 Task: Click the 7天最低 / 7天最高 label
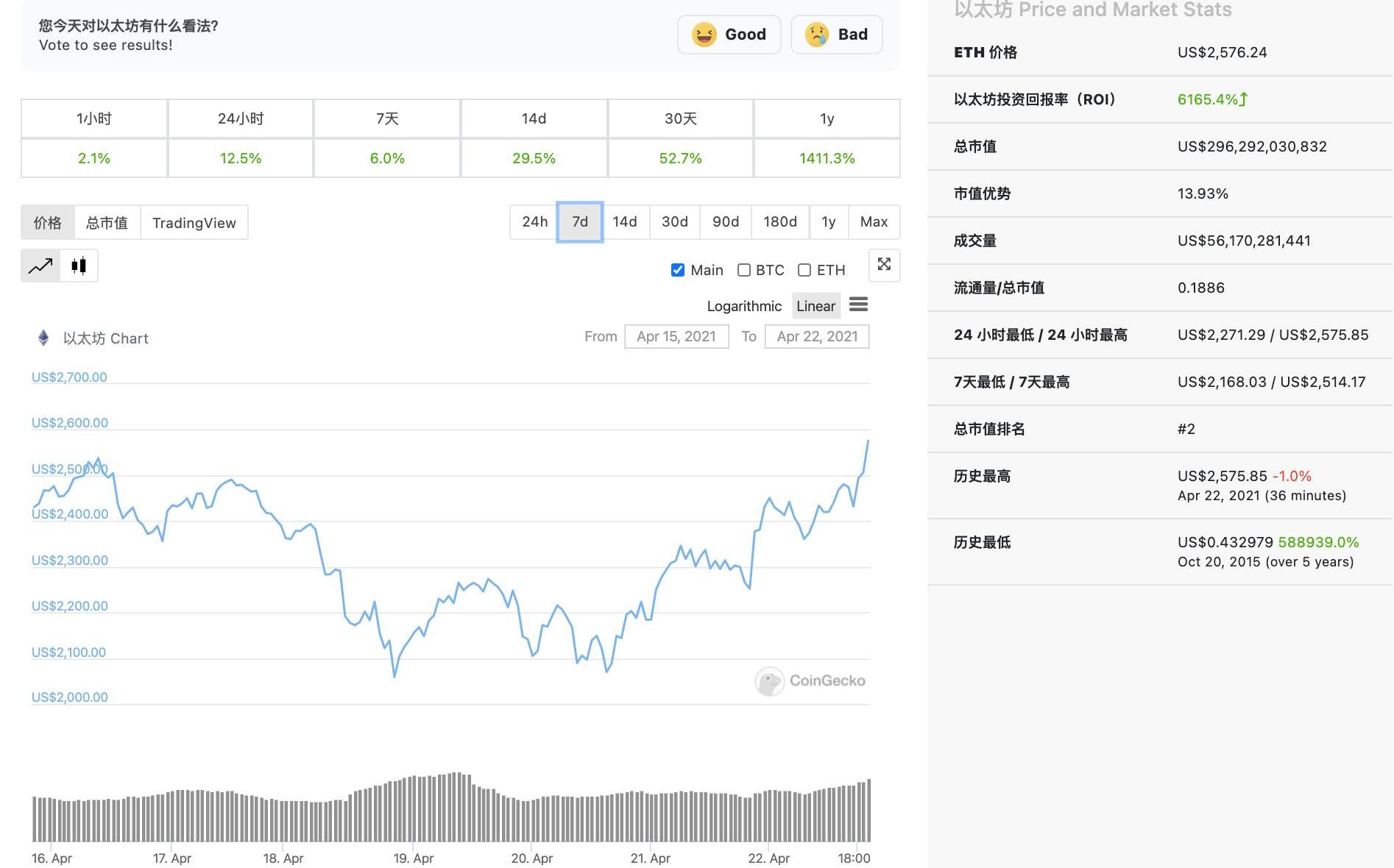pos(1012,382)
